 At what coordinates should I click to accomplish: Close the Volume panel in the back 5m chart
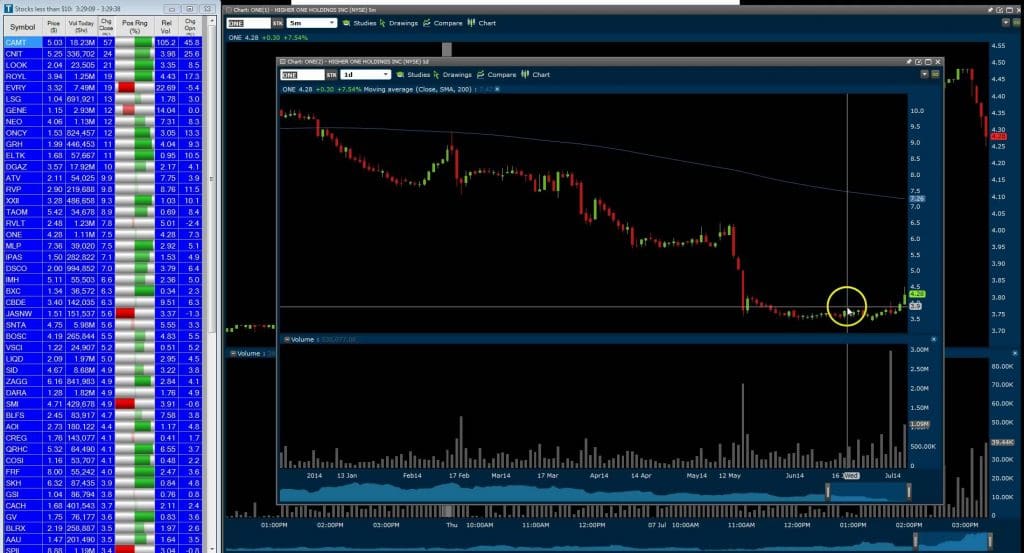click(1014, 353)
